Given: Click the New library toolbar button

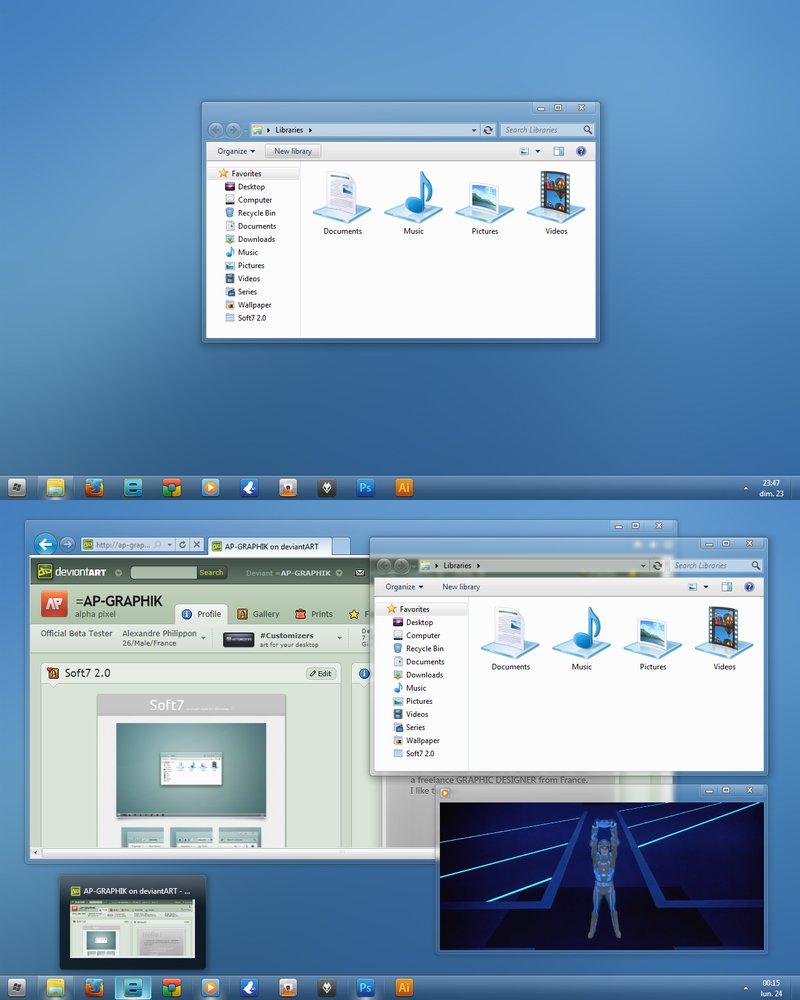Looking at the screenshot, I should (461, 586).
